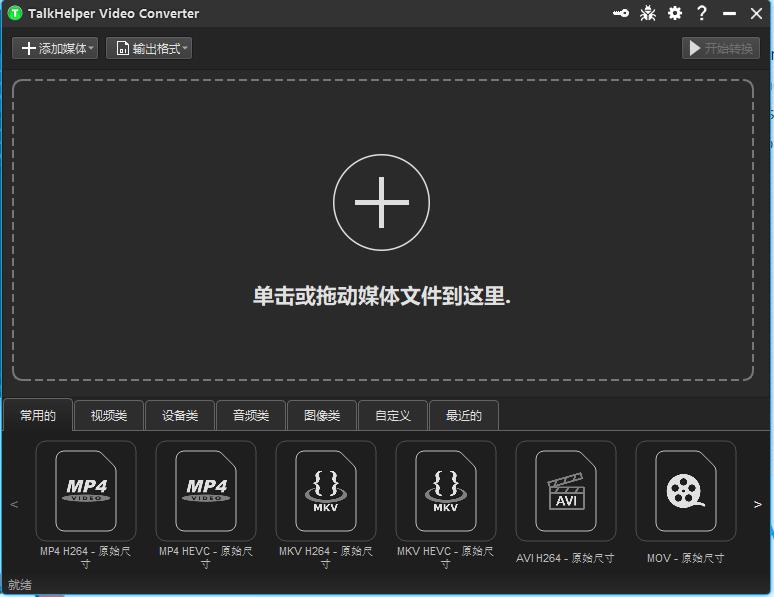Pick the MOV film reel format icon

(686, 491)
